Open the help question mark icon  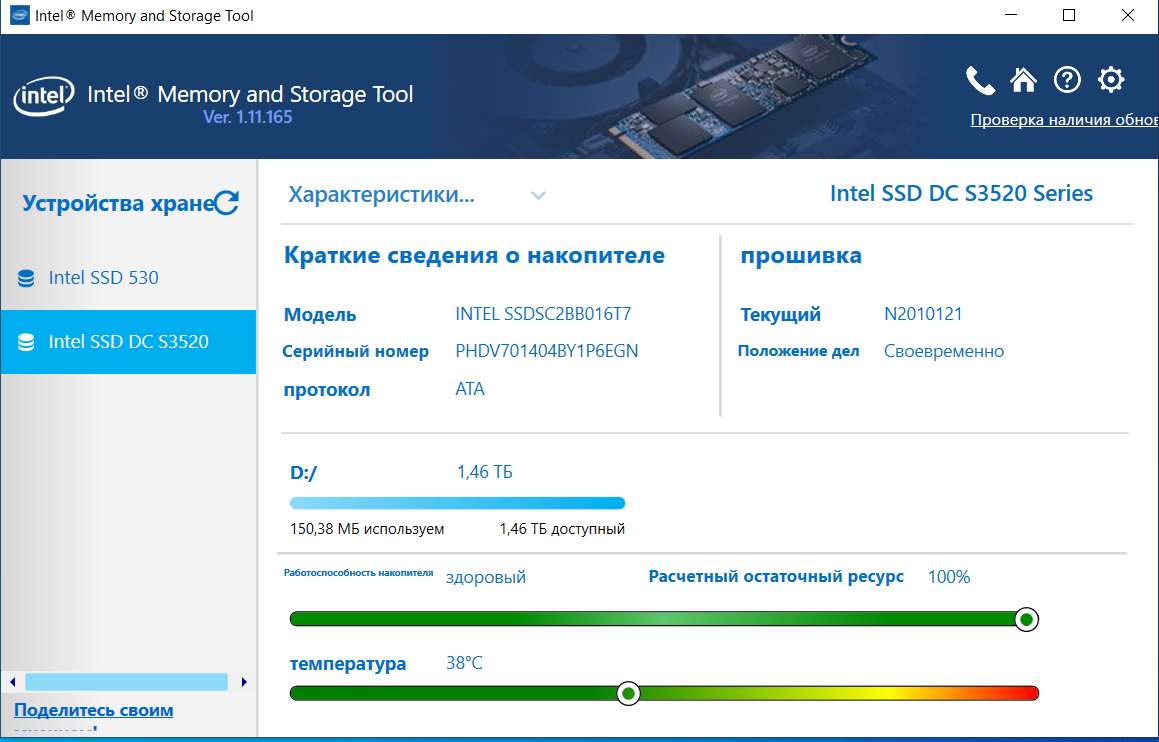[1067, 80]
